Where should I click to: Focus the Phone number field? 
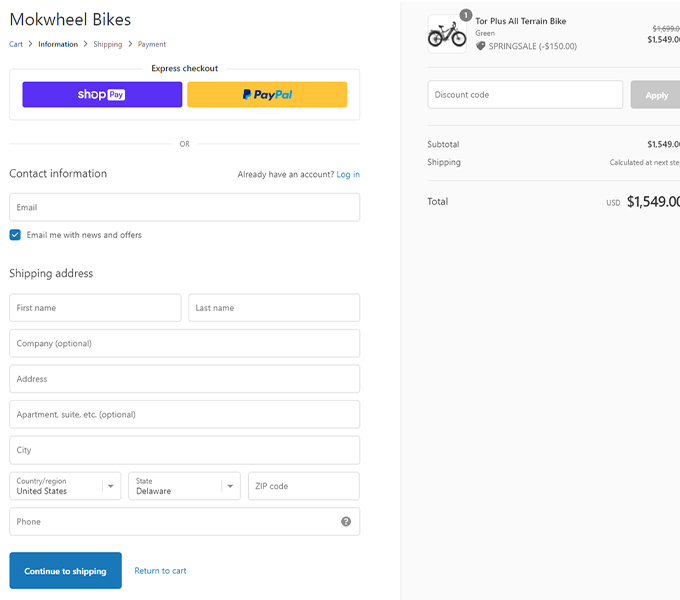[x=185, y=522]
